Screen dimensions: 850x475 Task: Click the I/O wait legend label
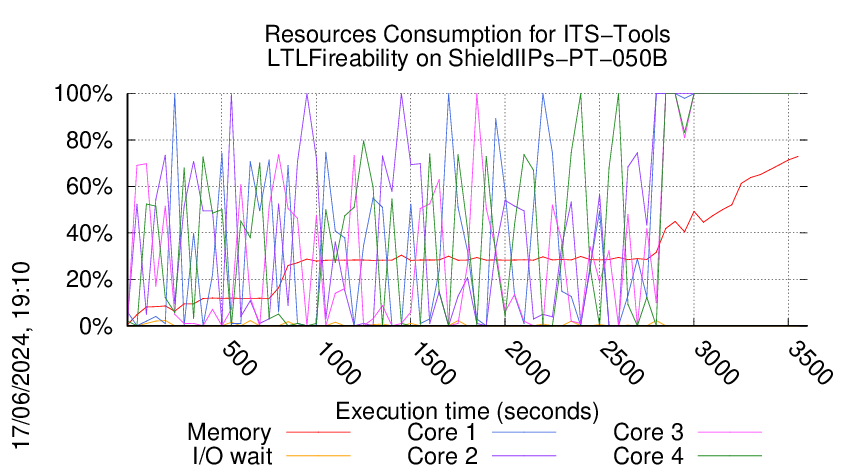[x=232, y=456]
